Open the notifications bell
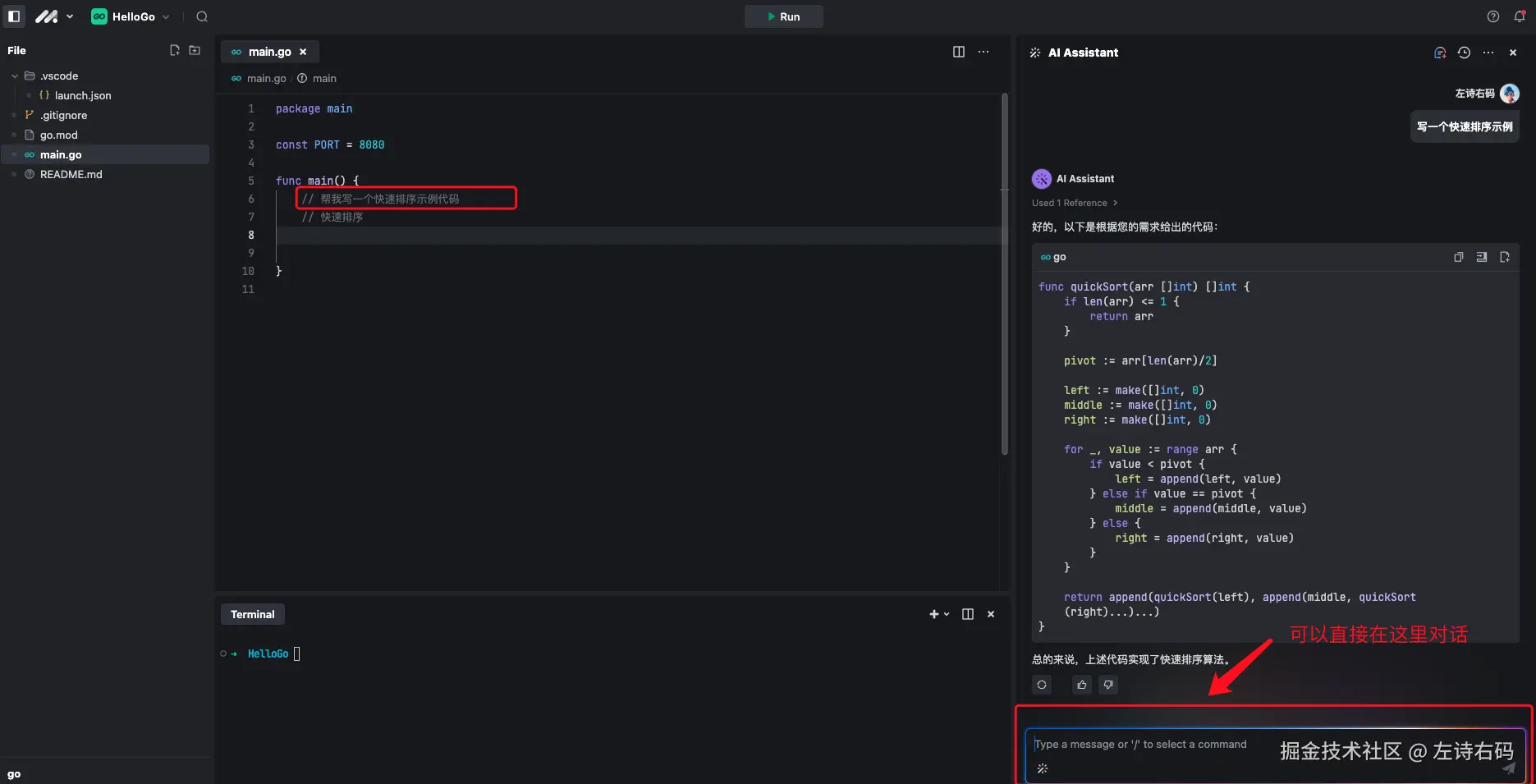The image size is (1536, 784). click(1520, 16)
